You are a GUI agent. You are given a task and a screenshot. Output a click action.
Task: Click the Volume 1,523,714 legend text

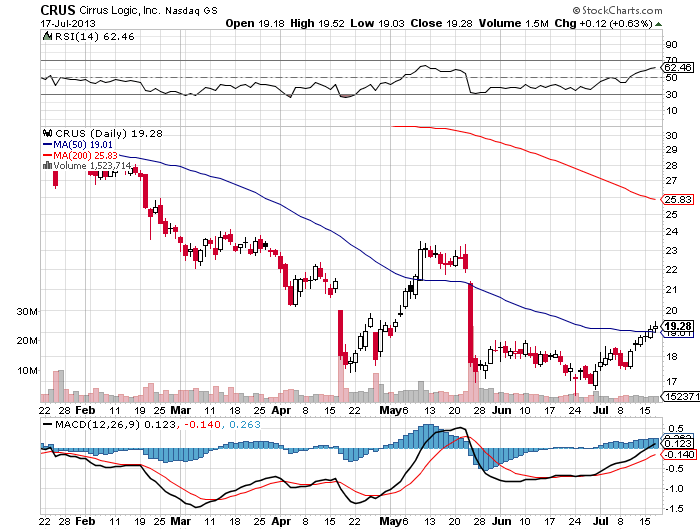coord(92,166)
